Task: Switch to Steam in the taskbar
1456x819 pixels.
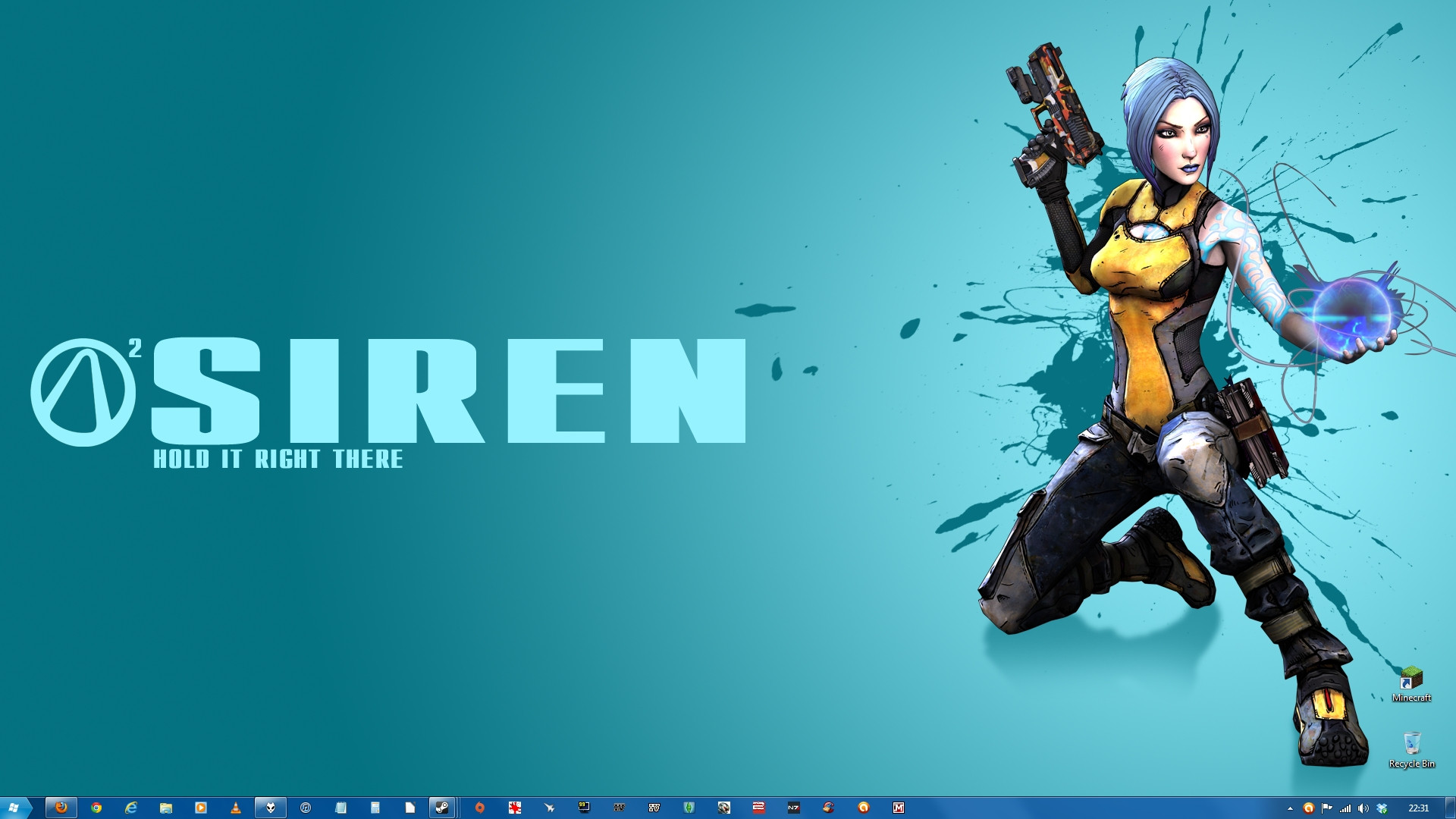Action: pos(442,808)
